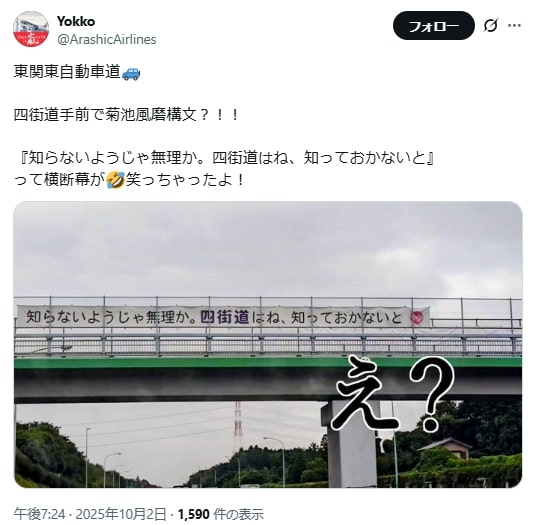Viewport: 536px width, 525px height.
Task: Open the three-dot more options menu
Action: coord(514,26)
